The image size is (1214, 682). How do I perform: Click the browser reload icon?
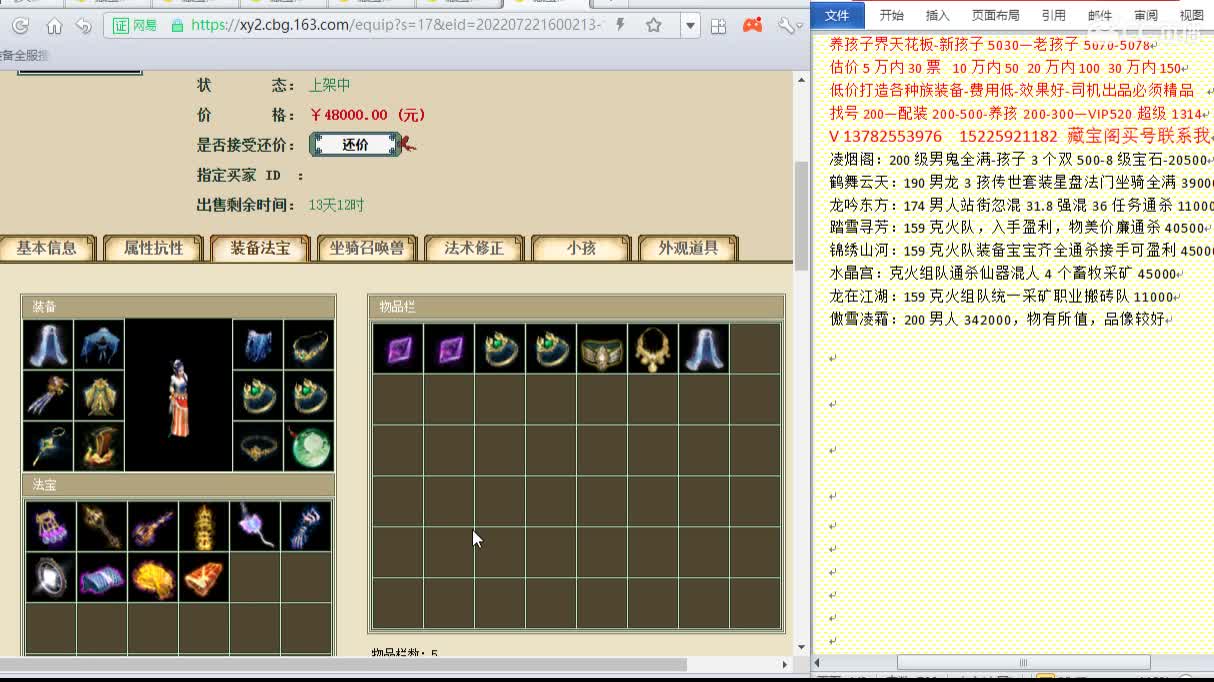tap(20, 26)
